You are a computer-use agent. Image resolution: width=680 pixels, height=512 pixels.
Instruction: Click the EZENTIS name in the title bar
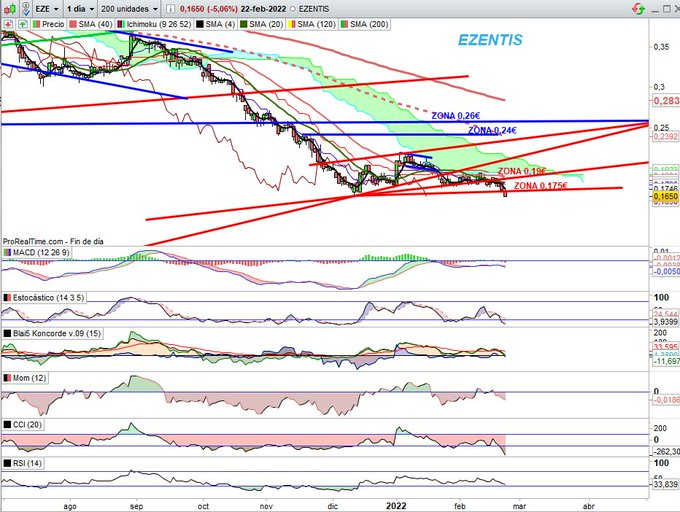tap(314, 9)
